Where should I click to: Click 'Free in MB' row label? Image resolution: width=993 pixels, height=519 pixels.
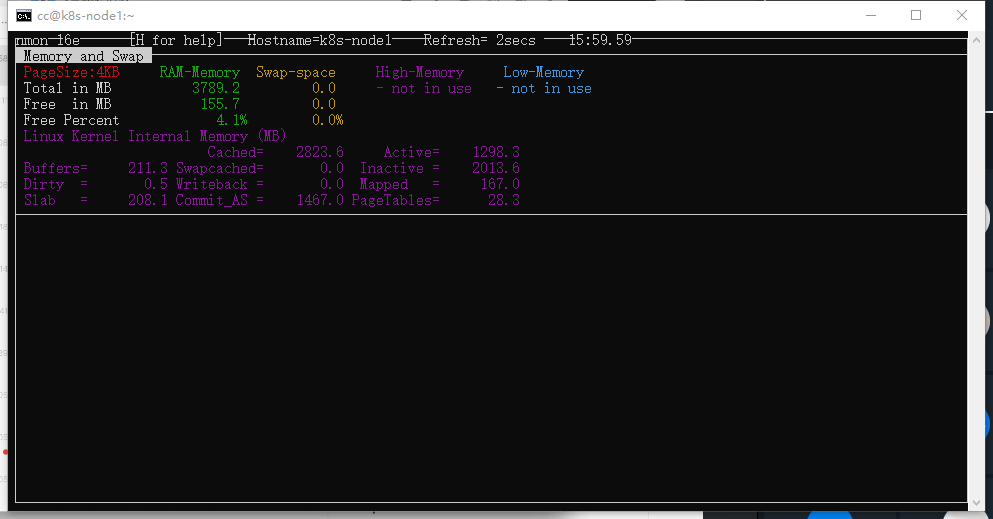pyautogui.click(x=67, y=104)
